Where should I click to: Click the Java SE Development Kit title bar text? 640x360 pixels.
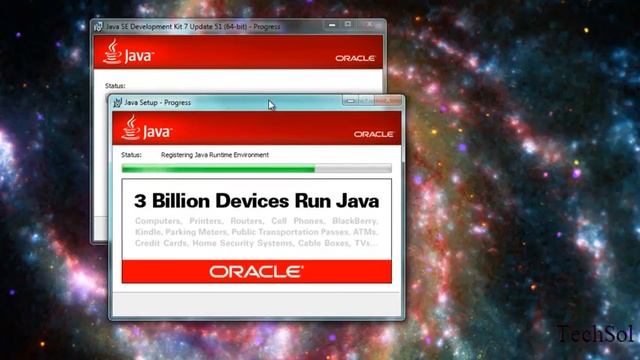click(x=193, y=27)
